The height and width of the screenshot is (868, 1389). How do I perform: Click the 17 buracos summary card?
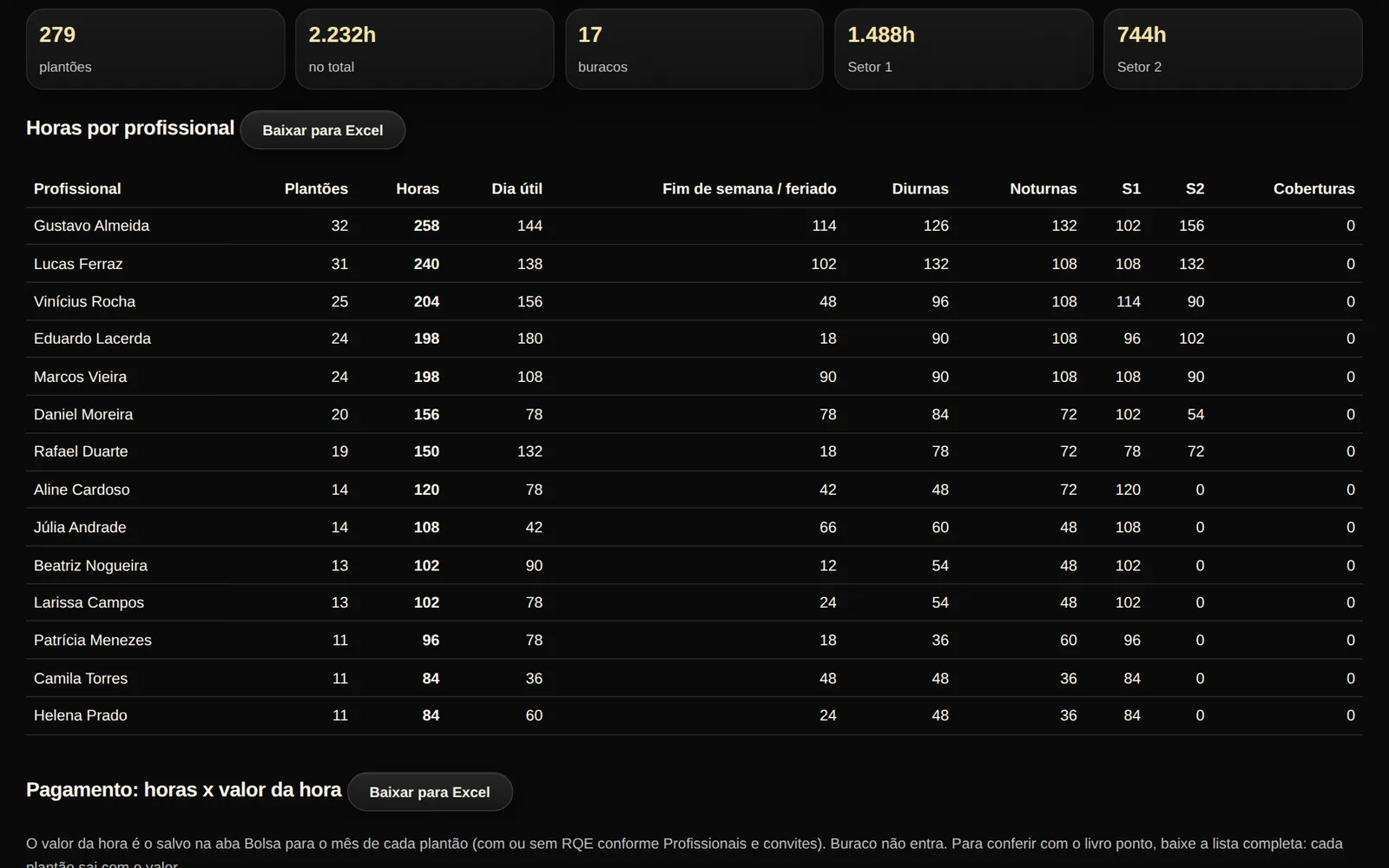pyautogui.click(x=694, y=49)
